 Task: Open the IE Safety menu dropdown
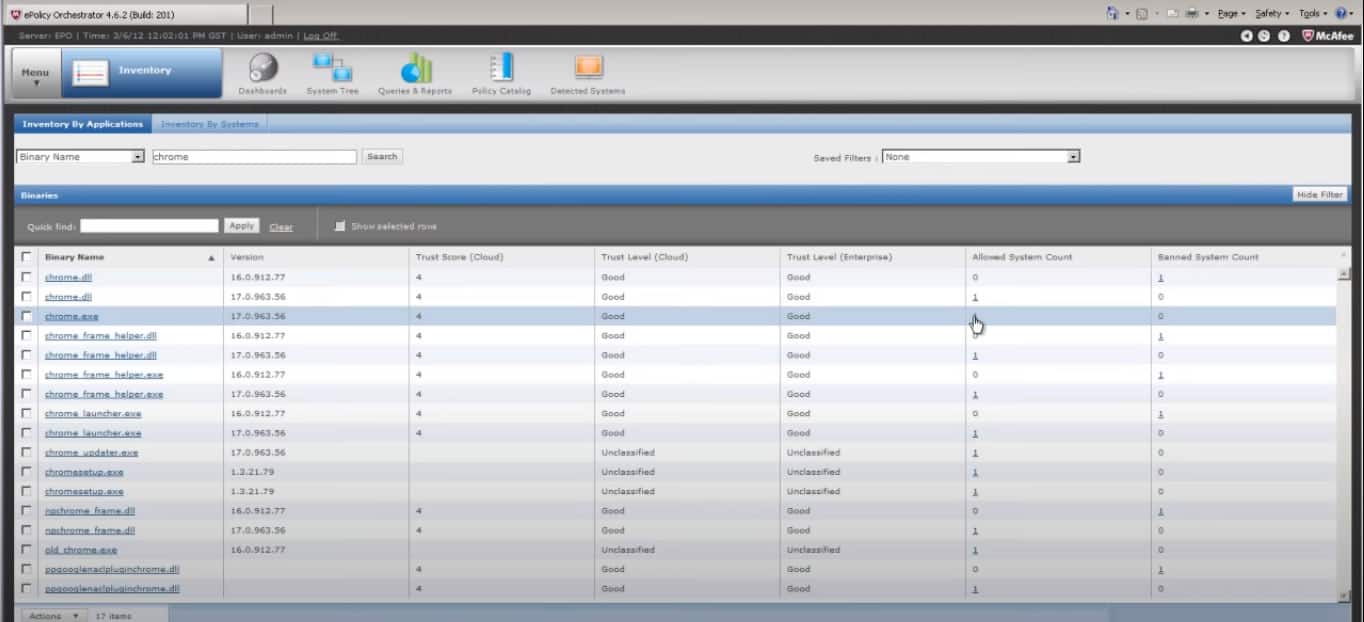1271,14
